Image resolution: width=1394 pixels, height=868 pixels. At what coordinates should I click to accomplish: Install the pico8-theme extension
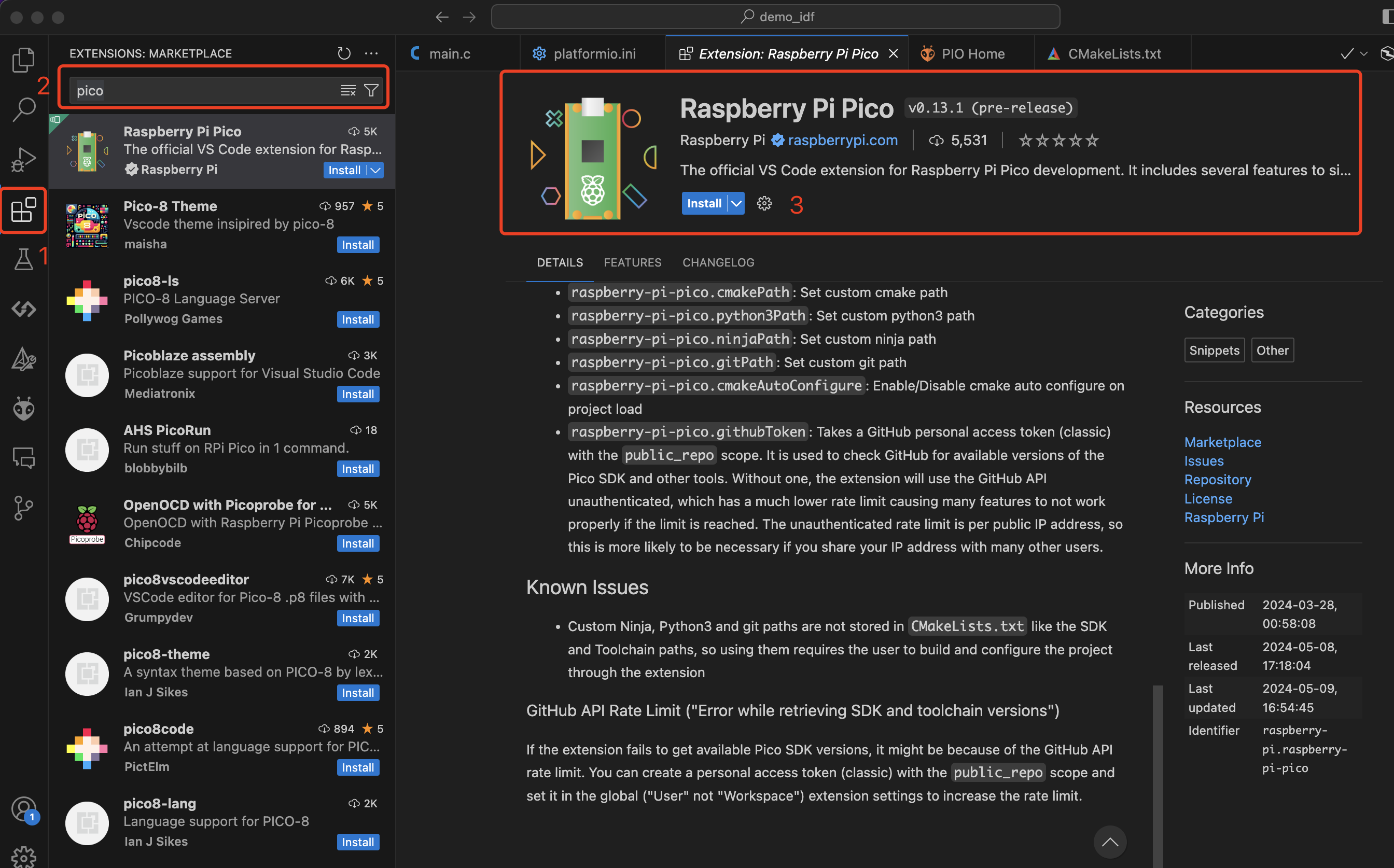tap(358, 692)
